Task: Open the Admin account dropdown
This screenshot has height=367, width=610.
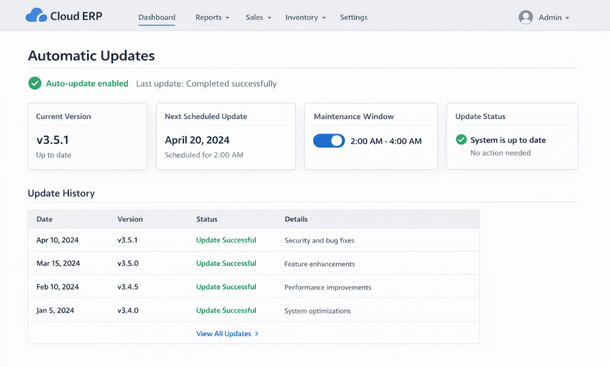Action: [554, 18]
